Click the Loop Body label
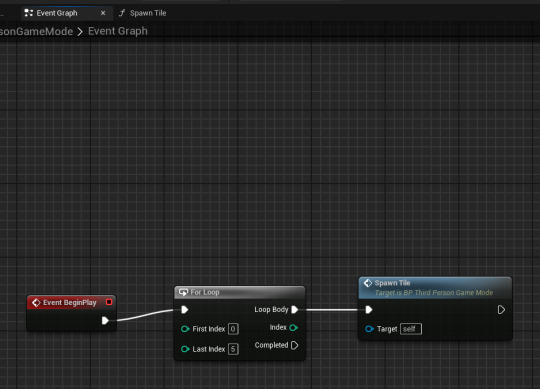This screenshot has width=540, height=389. [x=271, y=309]
